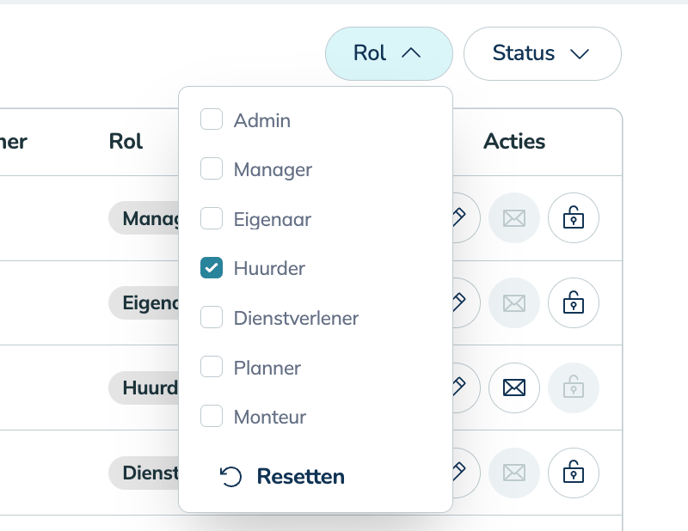Viewport: 688px width, 531px height.
Task: Collapse the Rol filter dropdown
Action: (x=388, y=53)
